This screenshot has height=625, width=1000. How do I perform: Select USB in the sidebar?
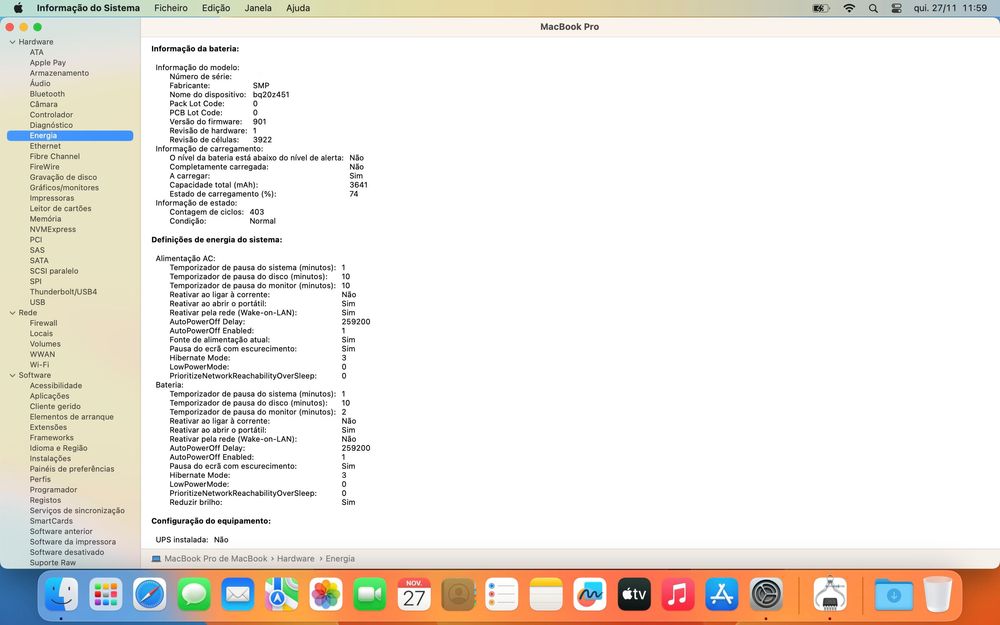tap(37, 302)
